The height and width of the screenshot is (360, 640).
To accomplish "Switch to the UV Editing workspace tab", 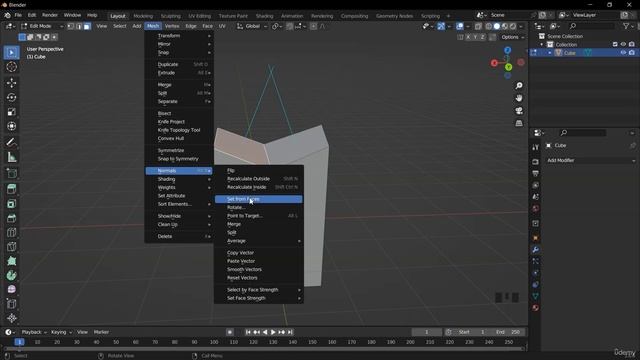I will pos(200,16).
